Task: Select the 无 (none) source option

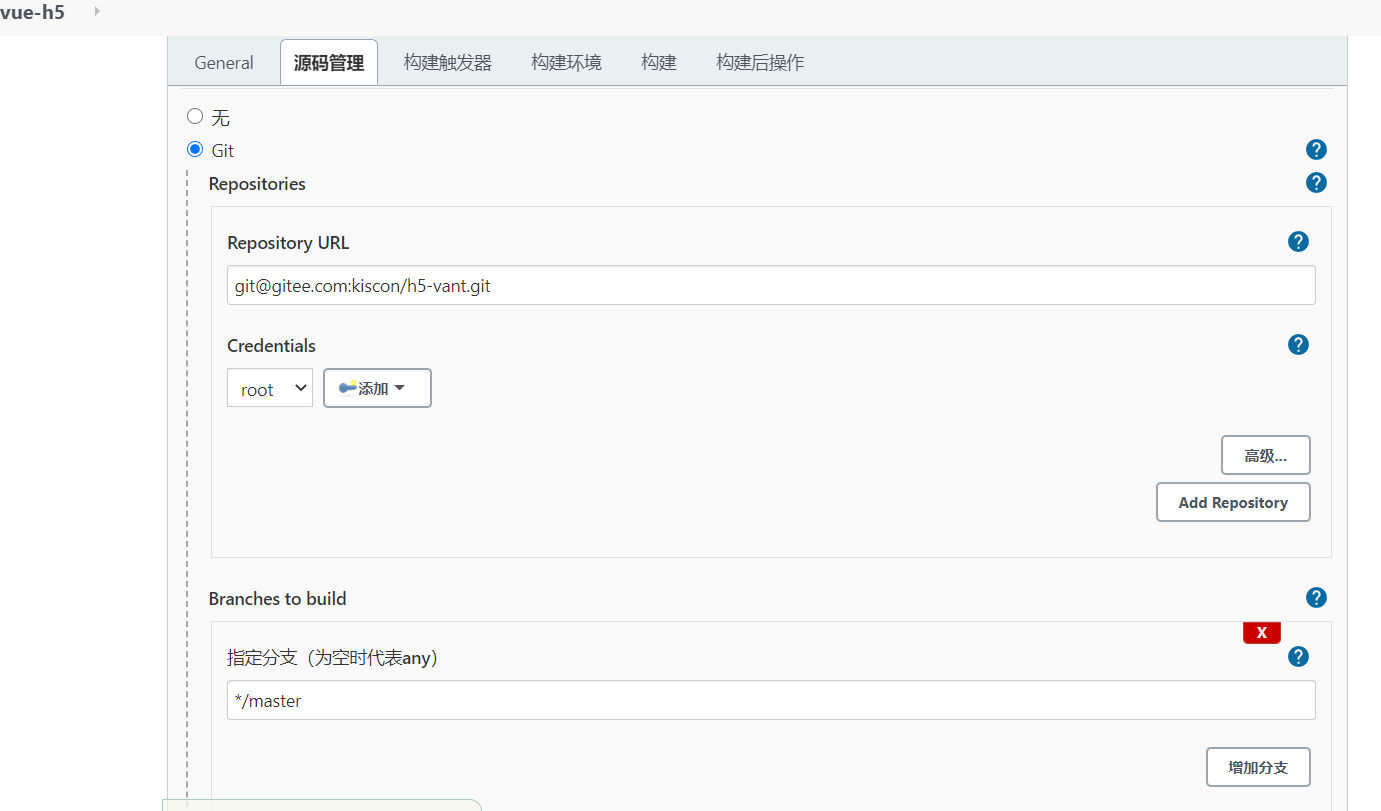Action: pos(195,116)
